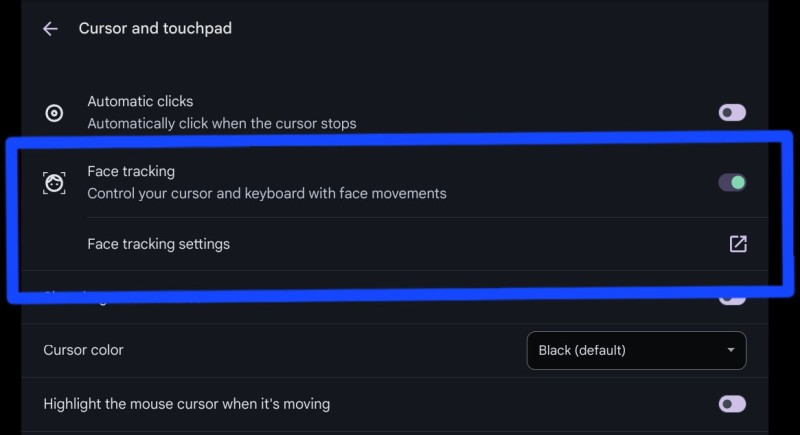Turn off the Face tracking toggle

coord(732,183)
